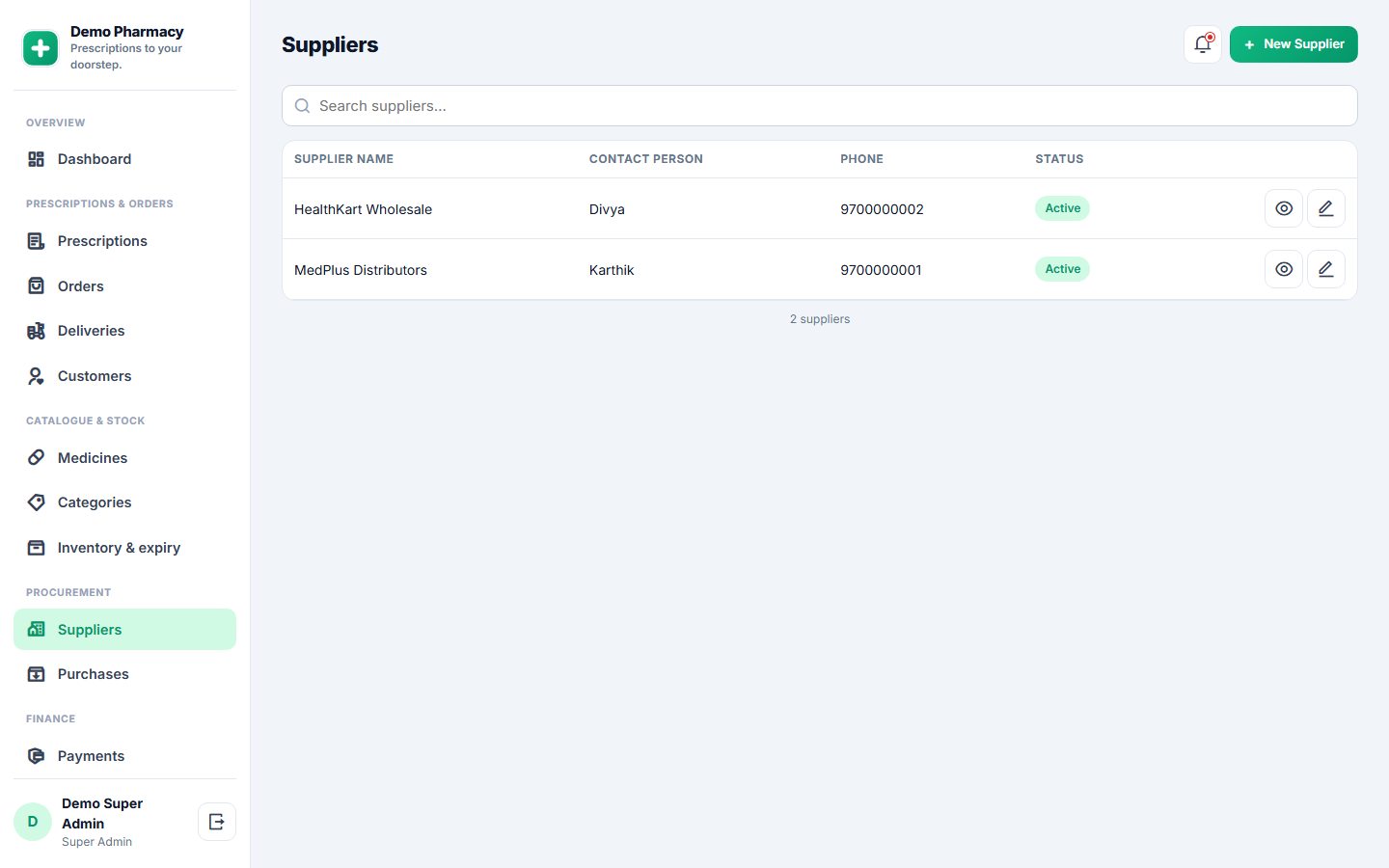Navigate to Purchases
This screenshot has width=1389, height=868.
(124, 674)
